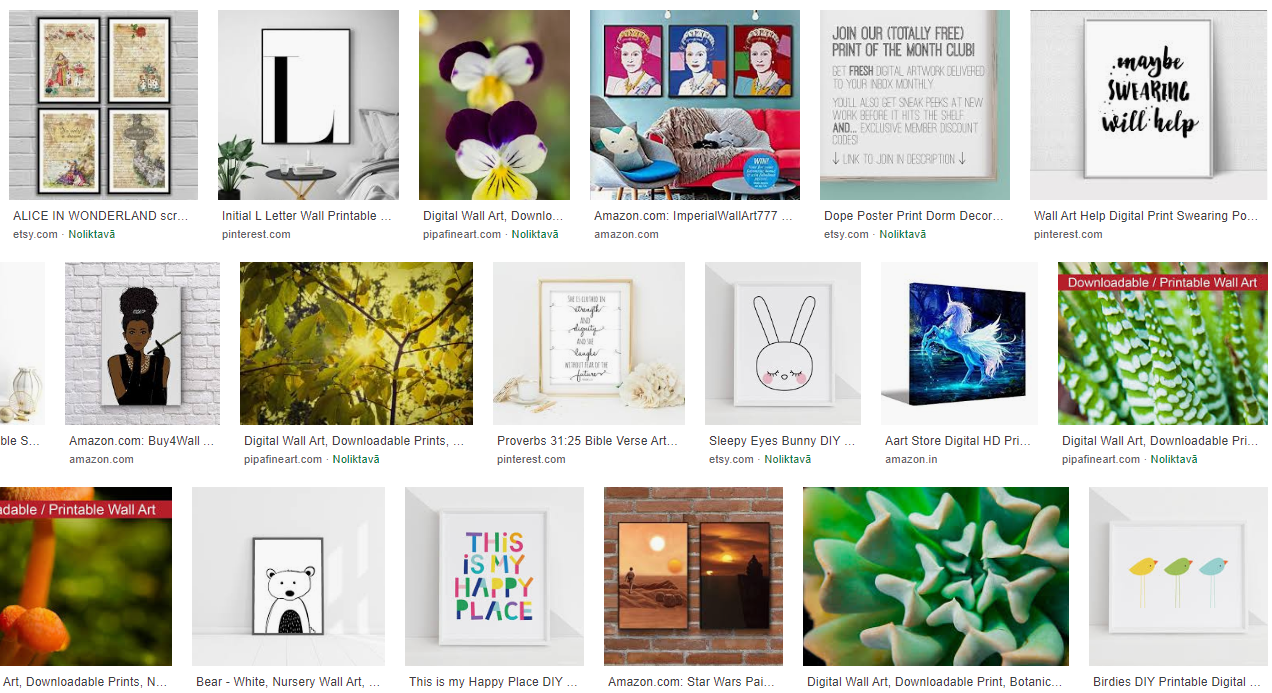Screen dimensions: 1272x693
Task: Open the three birdies printable image
Action: click(x=1178, y=576)
